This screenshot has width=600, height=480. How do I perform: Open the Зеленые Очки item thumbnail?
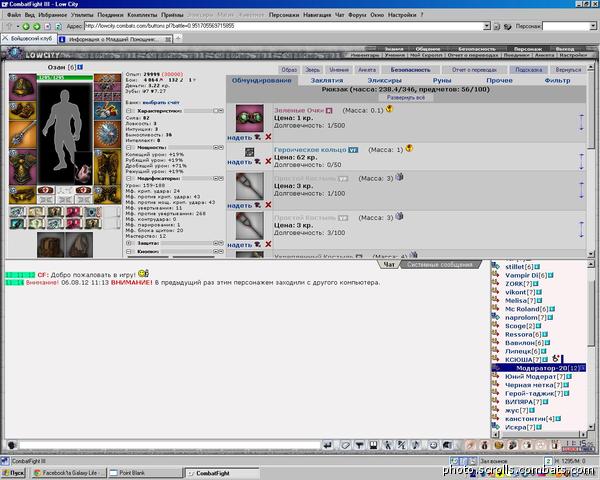(249, 118)
